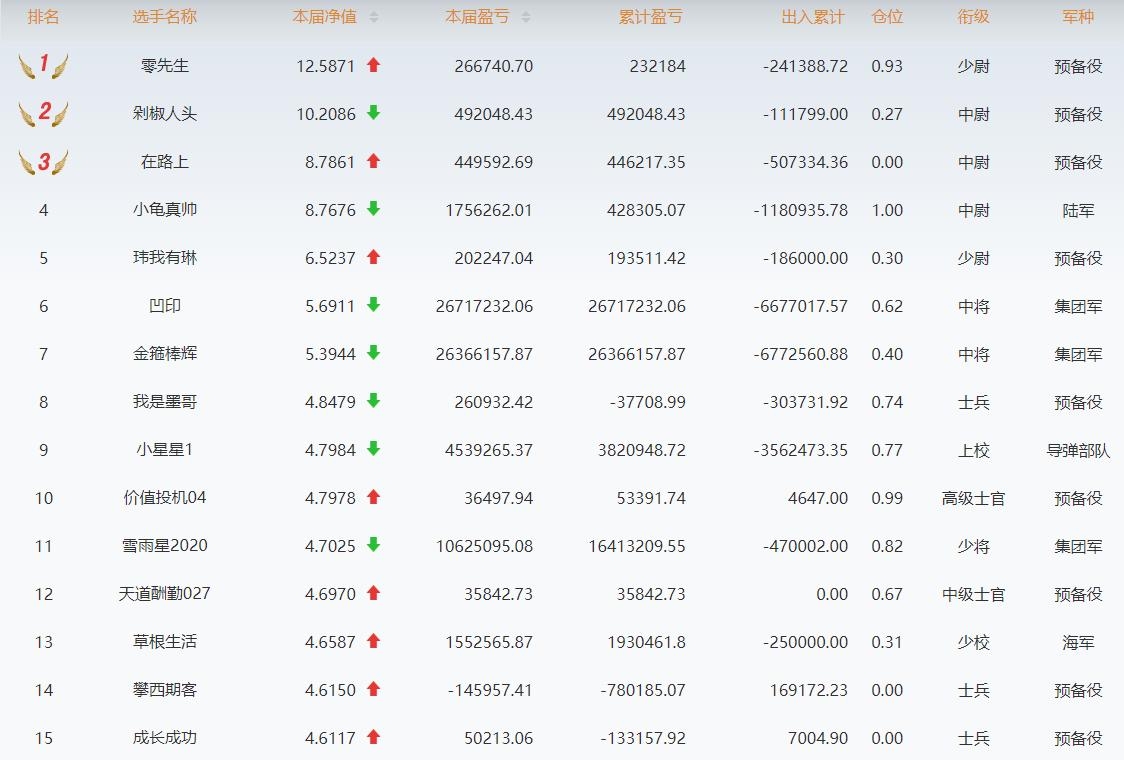1124x760 pixels.
Task: Click the 导弹部队 branch cell
Action: pos(1078,450)
